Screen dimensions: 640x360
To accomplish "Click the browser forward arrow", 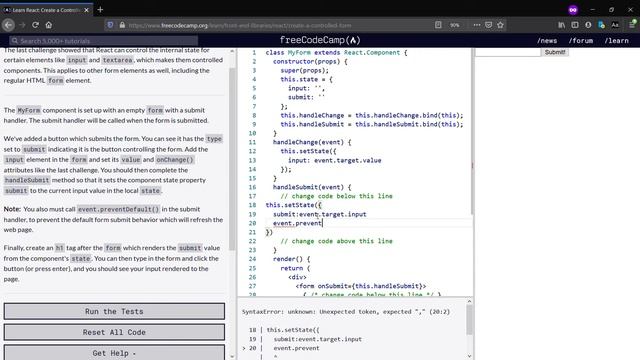I will point(22,25).
